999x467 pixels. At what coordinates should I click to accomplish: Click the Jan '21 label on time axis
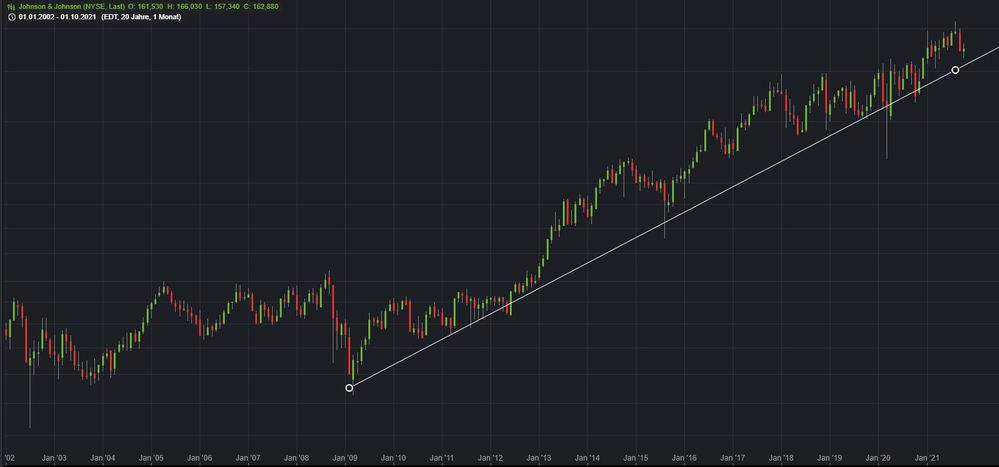coord(928,458)
